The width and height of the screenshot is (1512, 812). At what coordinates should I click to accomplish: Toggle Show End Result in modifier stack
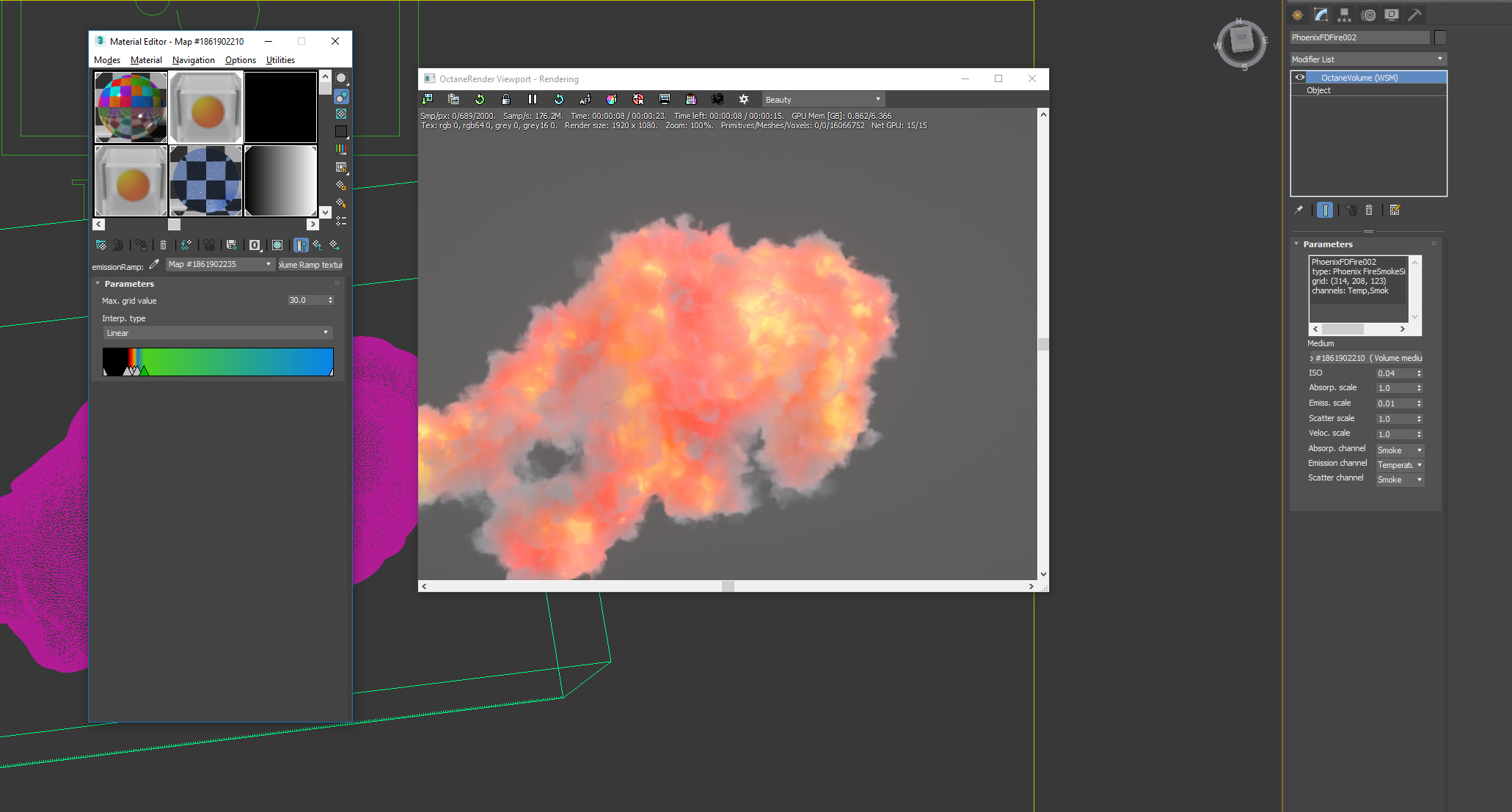pyautogui.click(x=1325, y=211)
